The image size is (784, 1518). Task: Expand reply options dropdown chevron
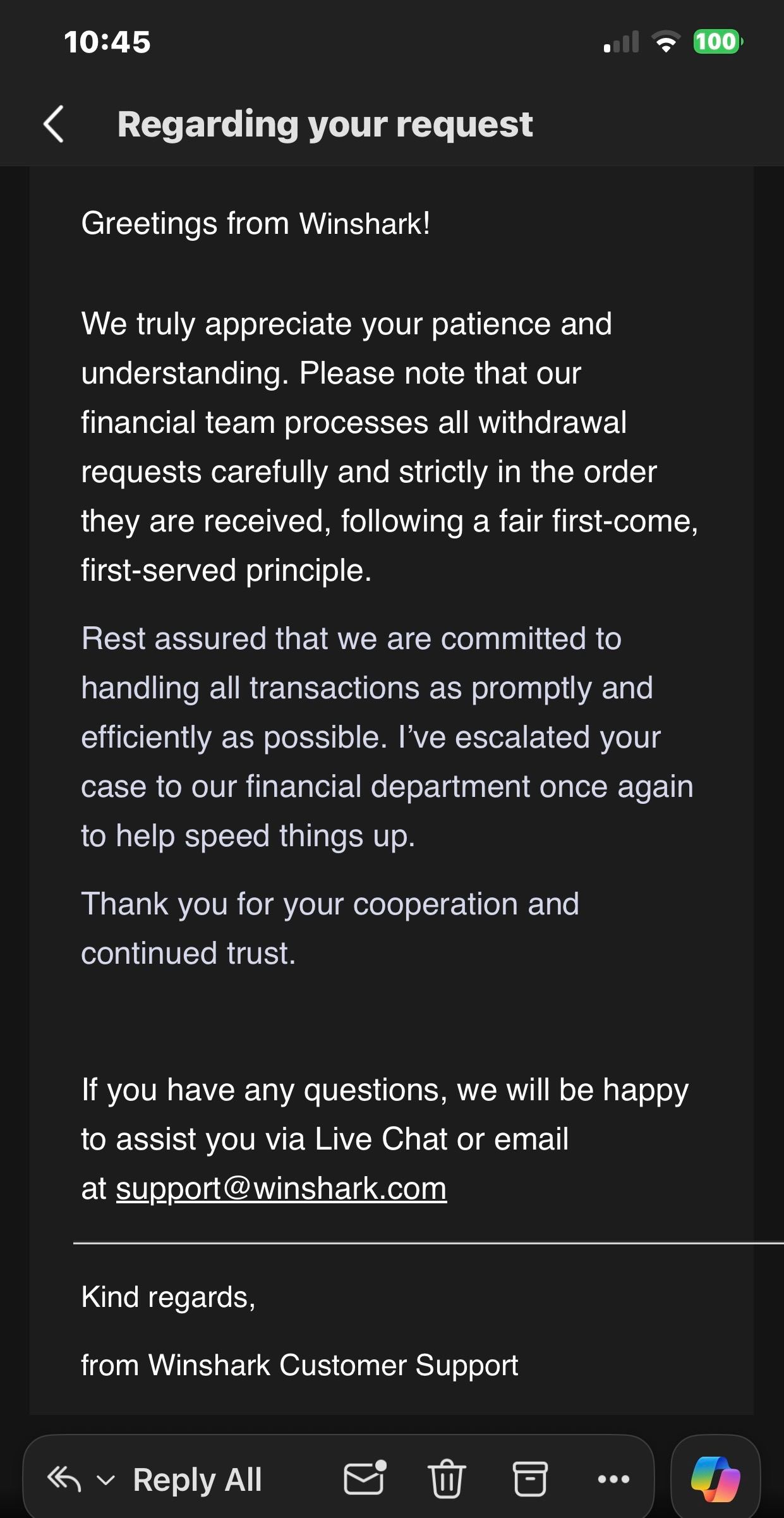point(106,1480)
